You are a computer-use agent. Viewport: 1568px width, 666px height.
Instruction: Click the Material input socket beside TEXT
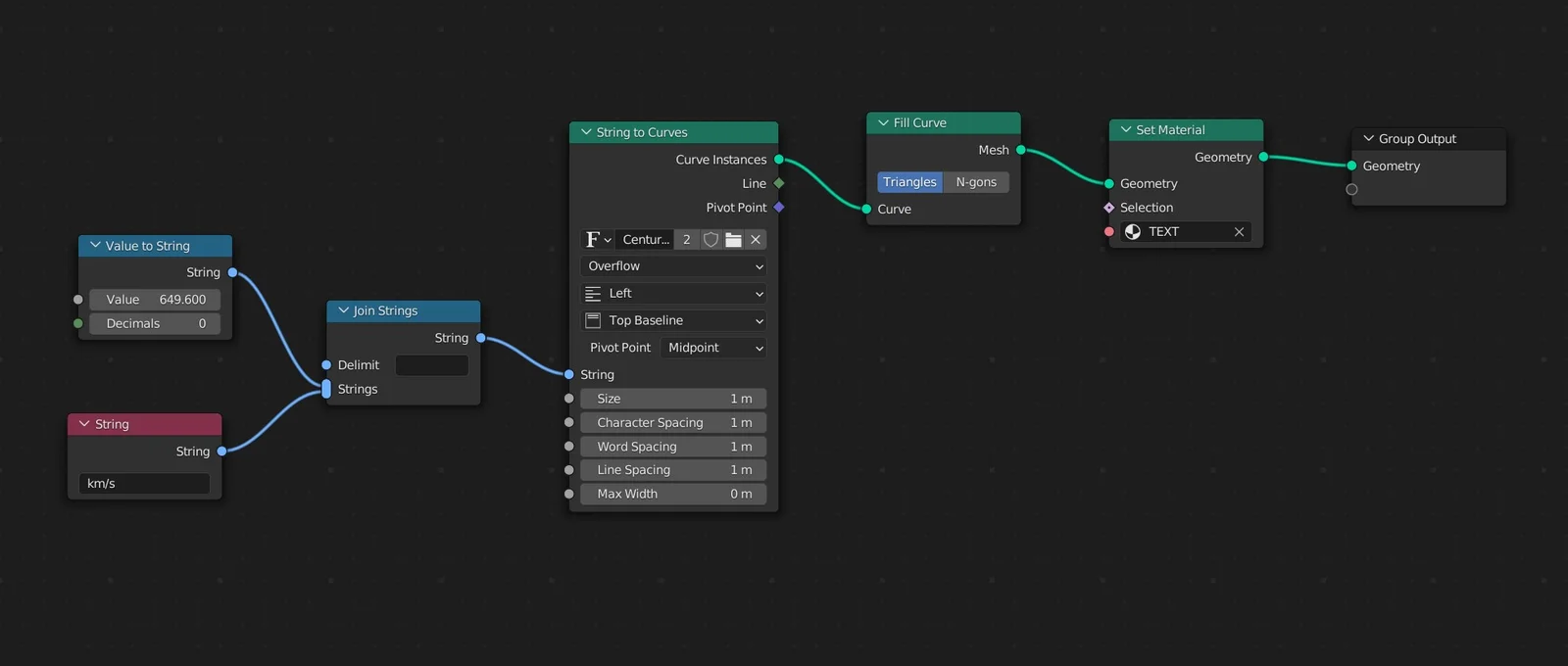pyautogui.click(x=1109, y=232)
